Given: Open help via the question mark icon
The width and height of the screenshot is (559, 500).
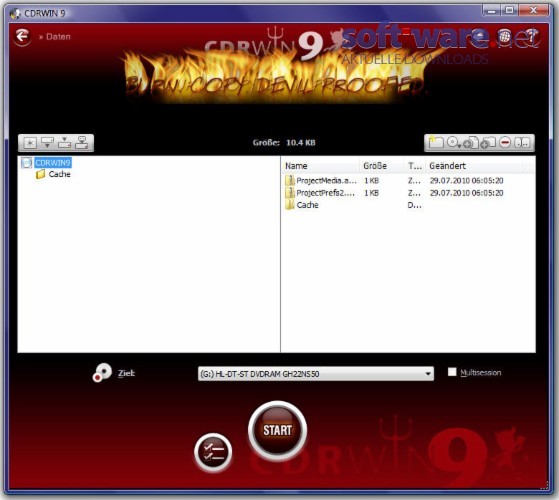Looking at the screenshot, I should [x=531, y=36].
